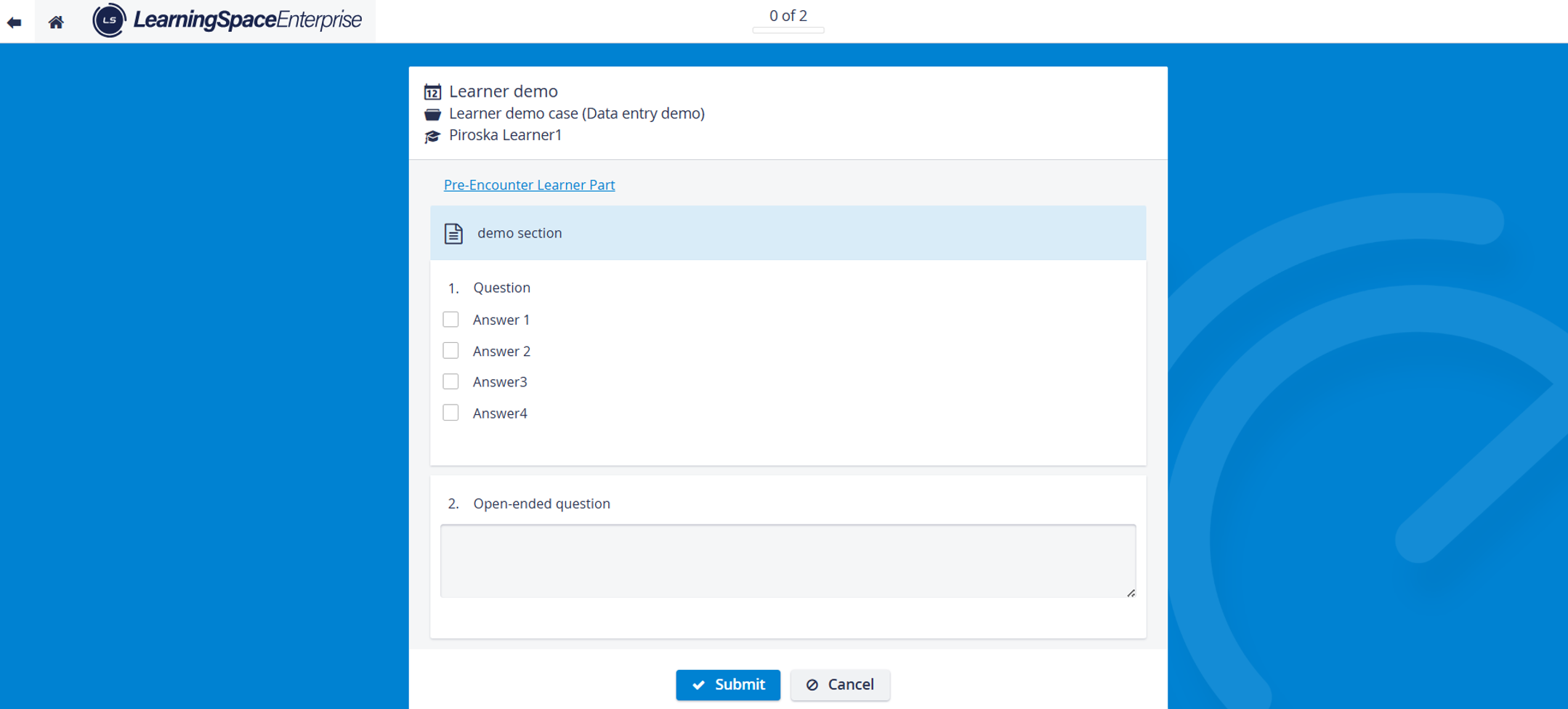Image resolution: width=1568 pixels, height=709 pixels.
Task: Submit the form
Action: [x=728, y=685]
